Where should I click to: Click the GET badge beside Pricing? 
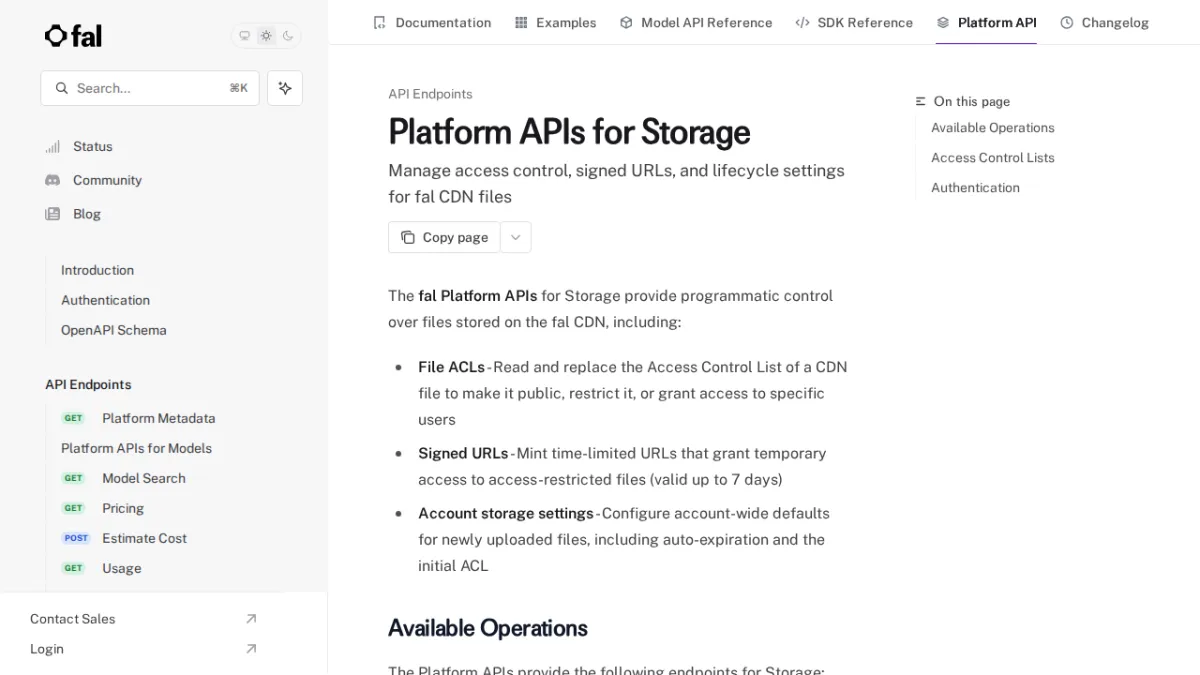coord(74,508)
